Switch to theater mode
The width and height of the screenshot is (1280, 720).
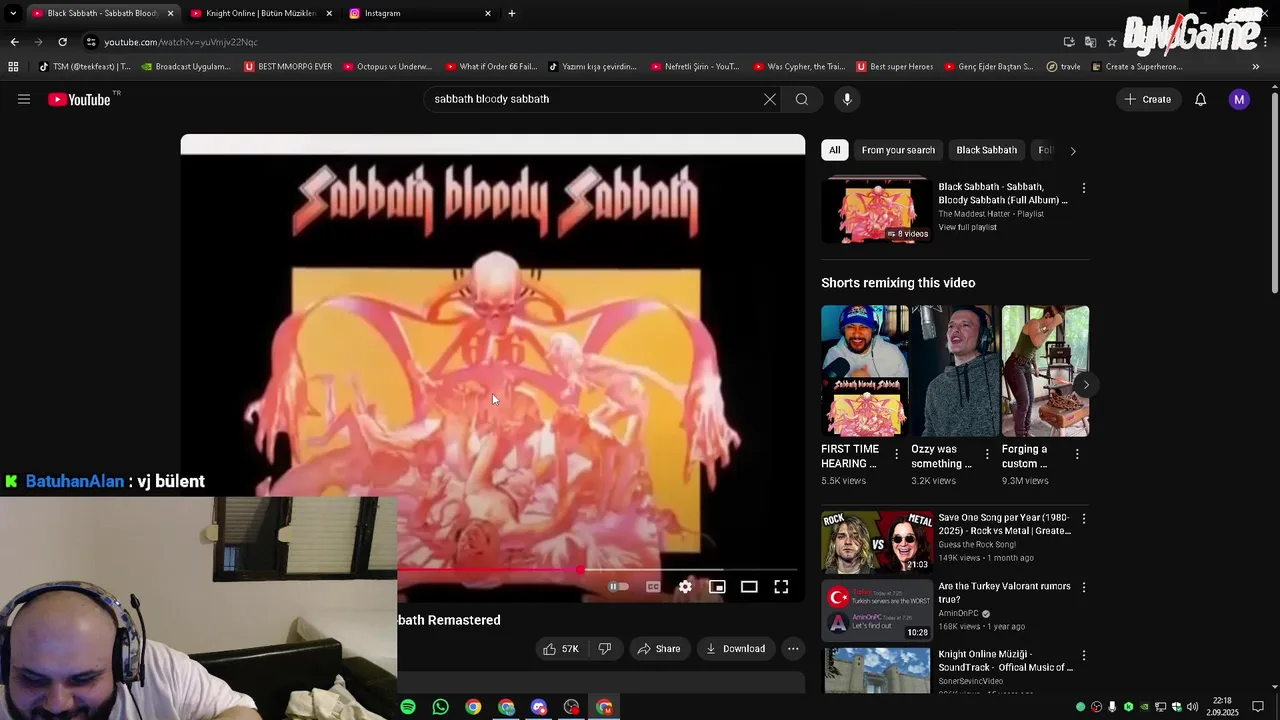tap(749, 587)
